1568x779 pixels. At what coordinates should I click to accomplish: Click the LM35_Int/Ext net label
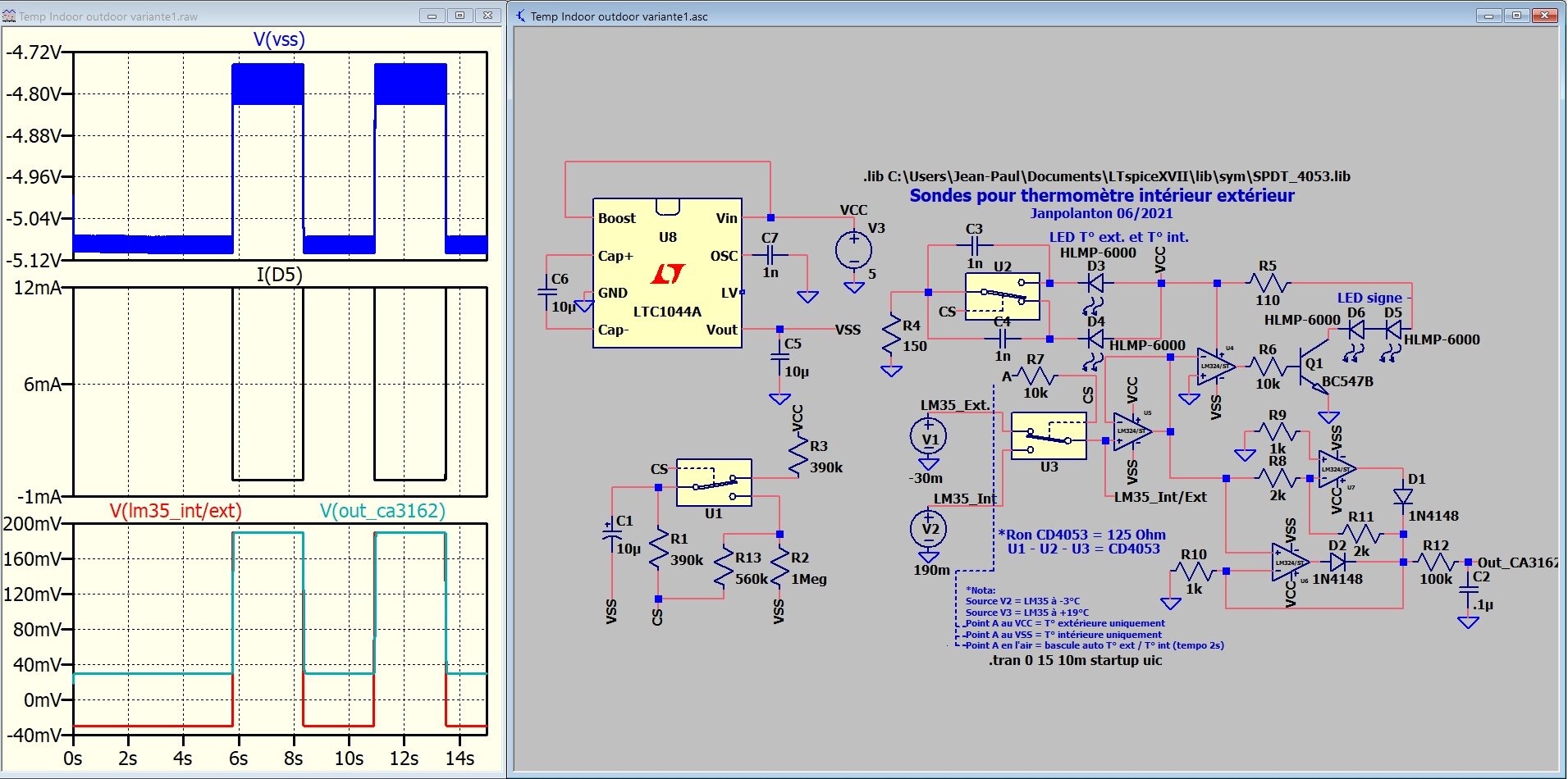point(1160,497)
